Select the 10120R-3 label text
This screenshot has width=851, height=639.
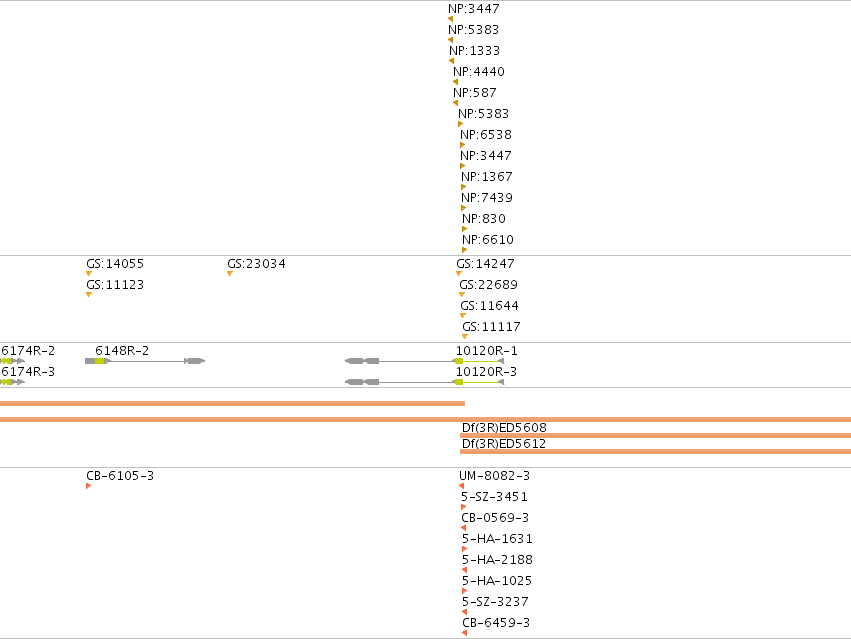pos(486,372)
